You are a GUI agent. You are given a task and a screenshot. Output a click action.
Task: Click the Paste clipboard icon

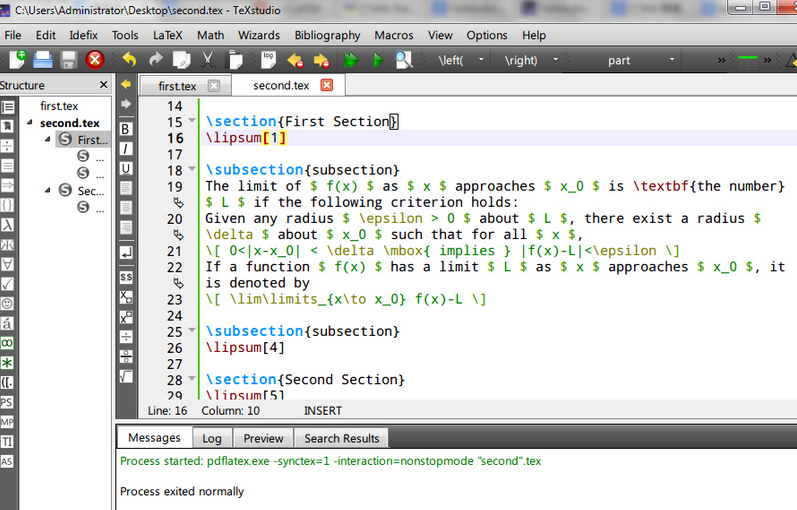(235, 60)
